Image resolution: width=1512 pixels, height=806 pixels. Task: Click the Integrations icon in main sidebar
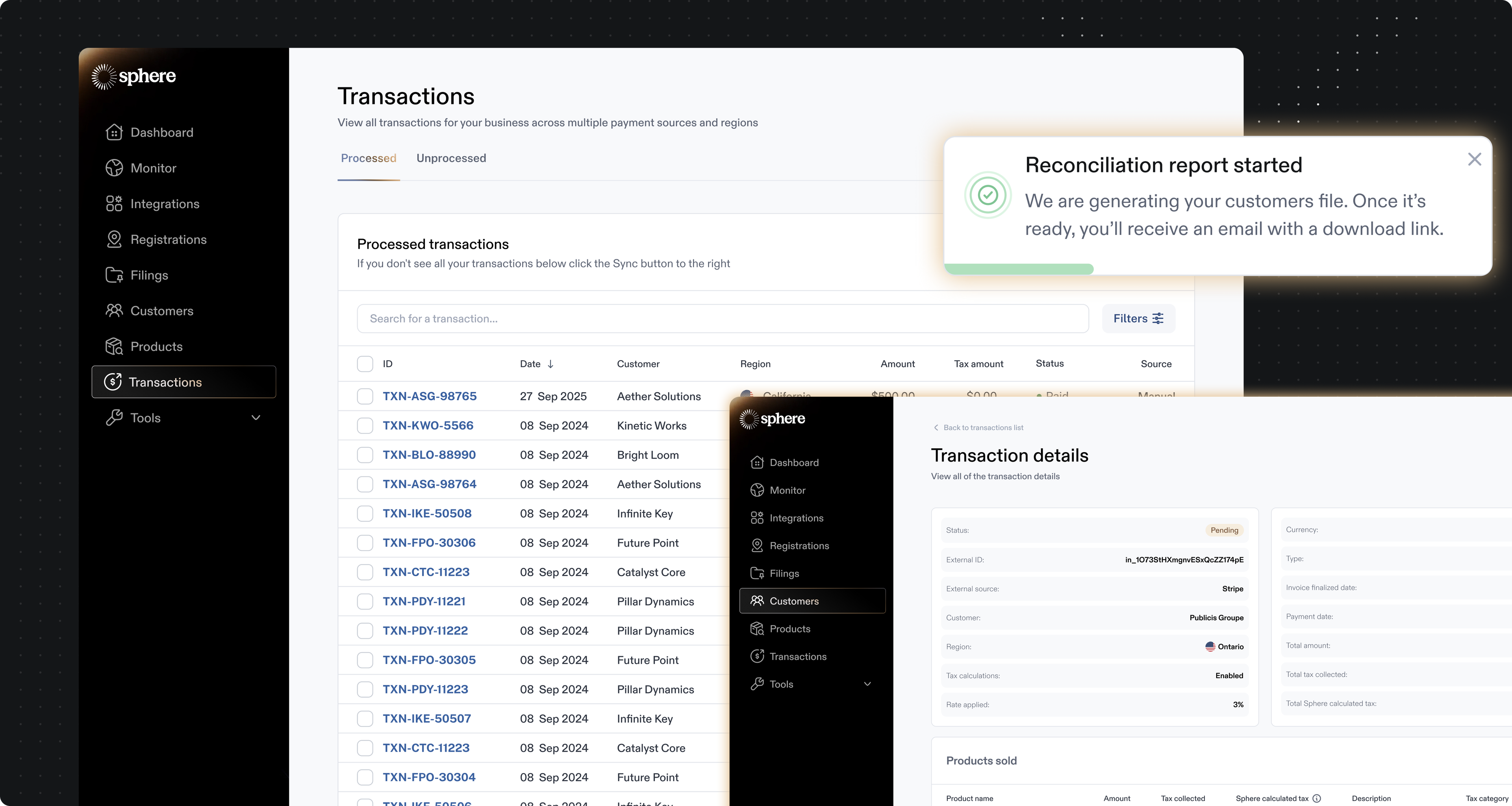[x=114, y=203]
